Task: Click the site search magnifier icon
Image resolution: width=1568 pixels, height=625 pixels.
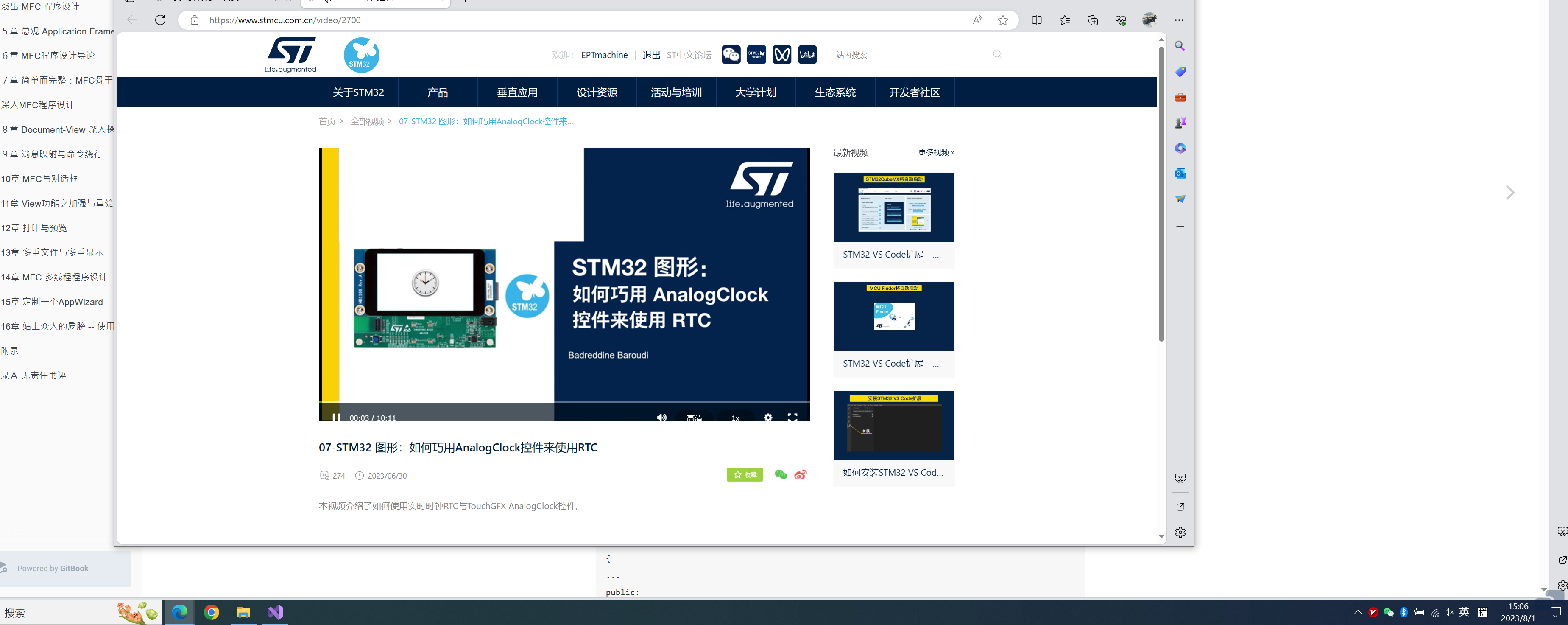Action: tap(997, 54)
